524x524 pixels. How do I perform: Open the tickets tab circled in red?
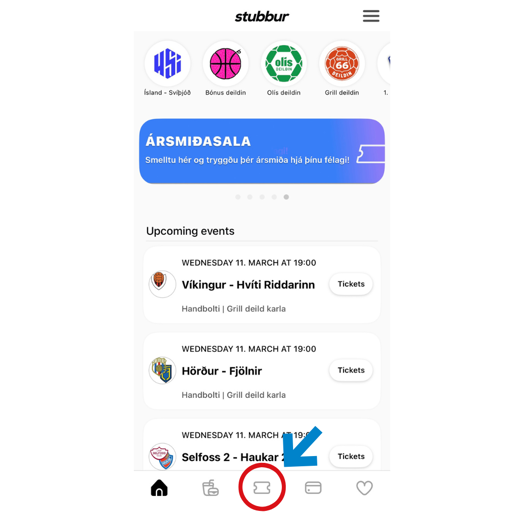tap(262, 488)
